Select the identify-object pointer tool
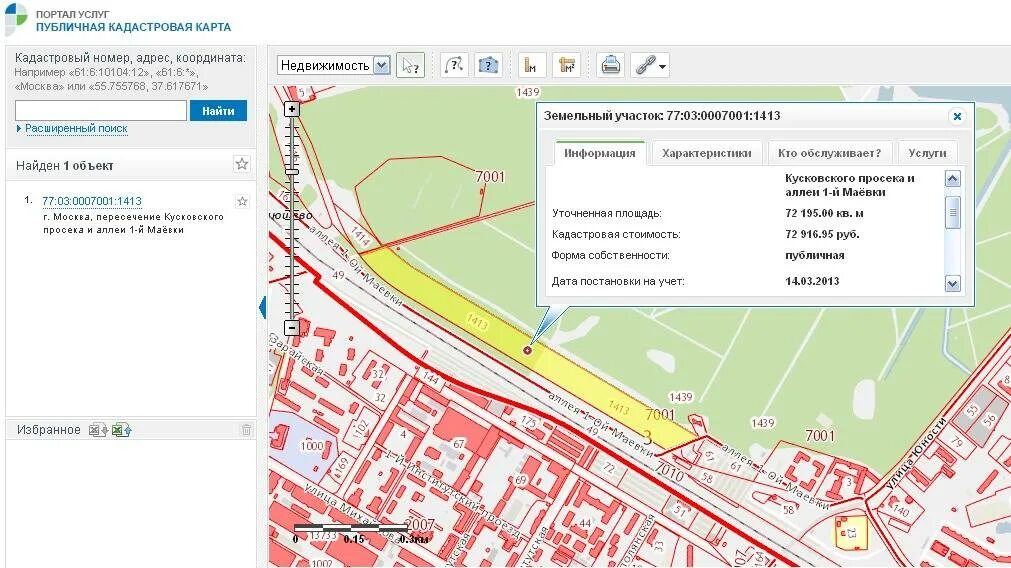This screenshot has height=568, width=1011. coord(410,65)
